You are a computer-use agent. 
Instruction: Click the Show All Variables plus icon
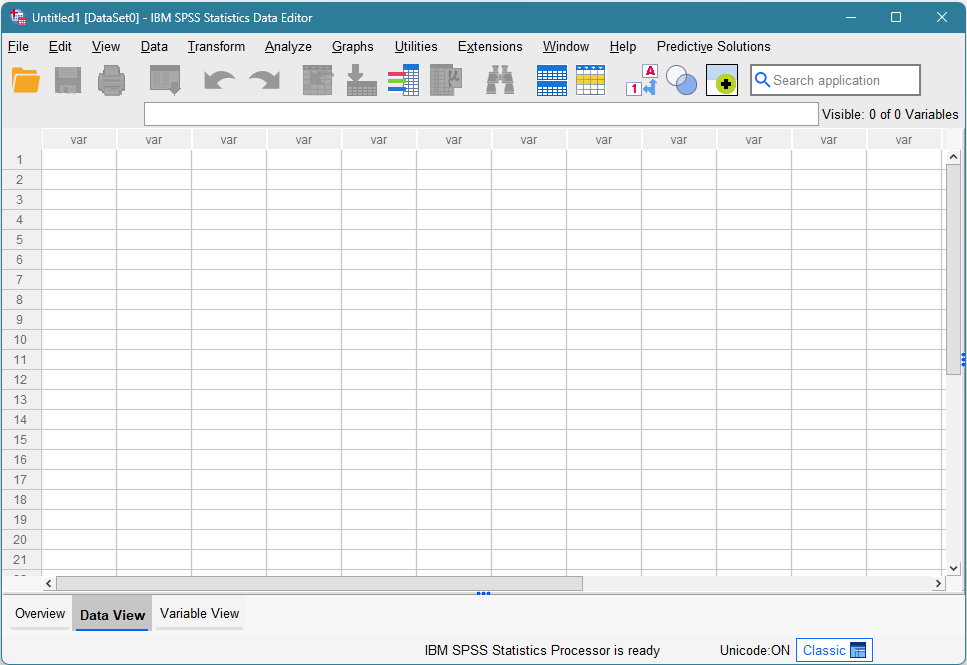click(x=722, y=80)
